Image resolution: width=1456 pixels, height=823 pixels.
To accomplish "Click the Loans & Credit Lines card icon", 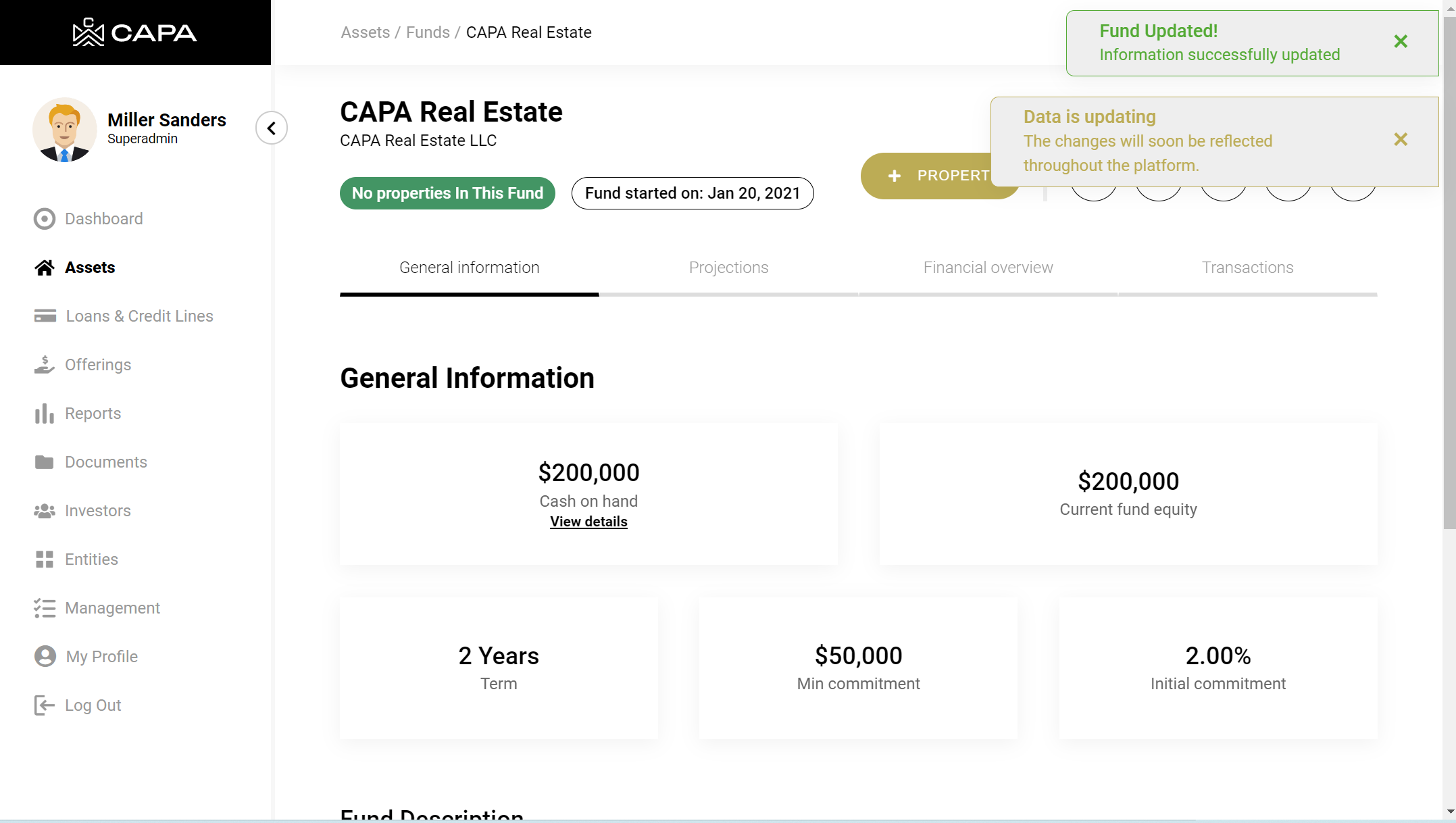I will 45,316.
